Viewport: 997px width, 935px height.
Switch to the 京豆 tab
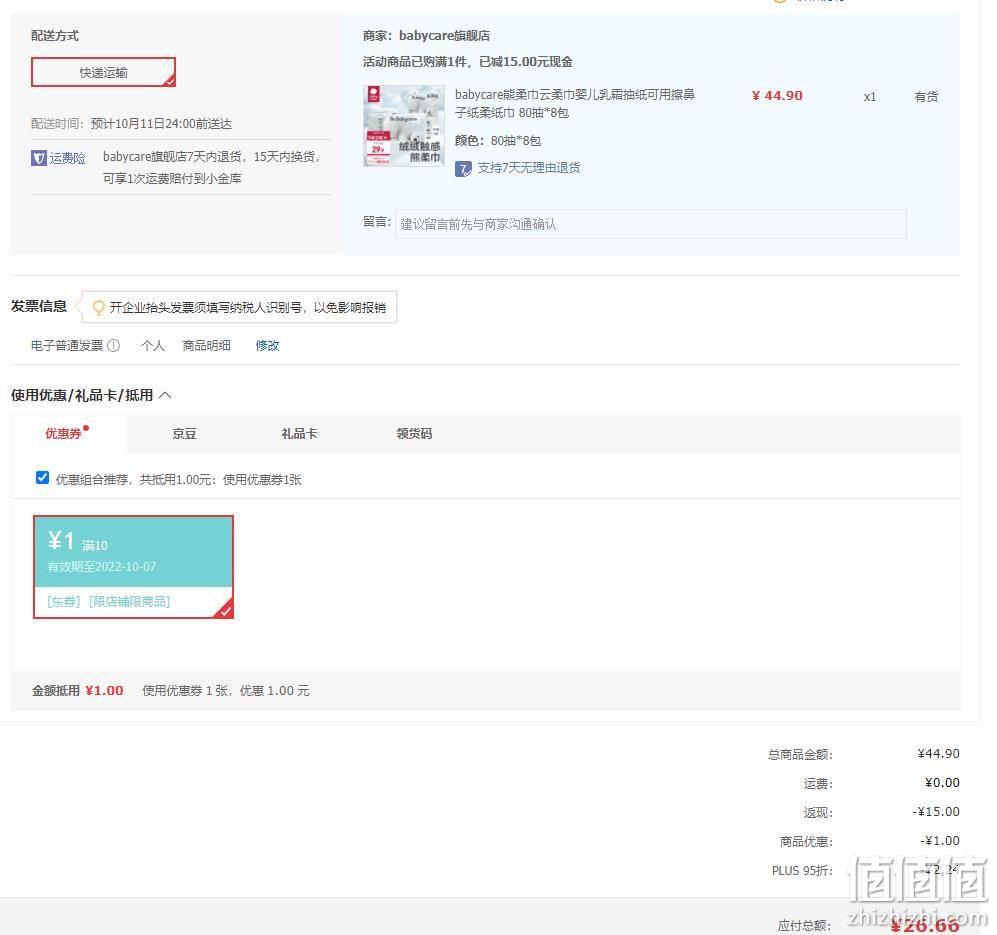(184, 434)
